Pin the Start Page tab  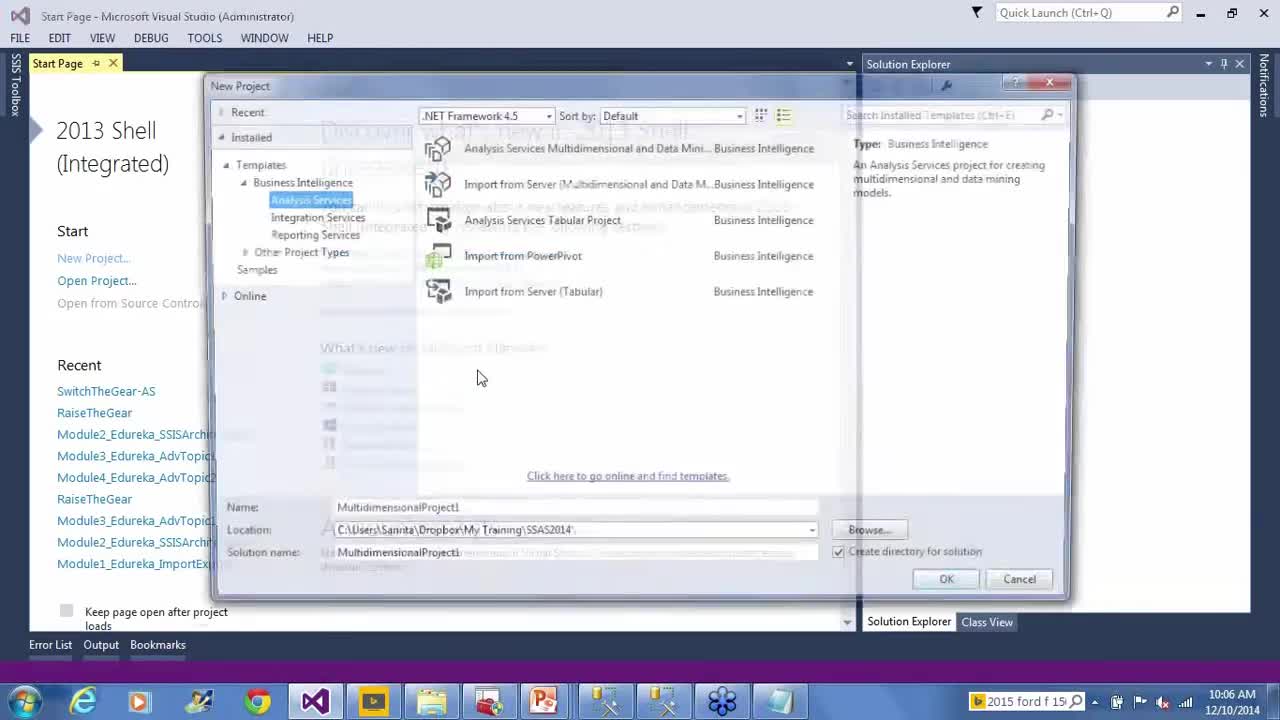[x=96, y=63]
